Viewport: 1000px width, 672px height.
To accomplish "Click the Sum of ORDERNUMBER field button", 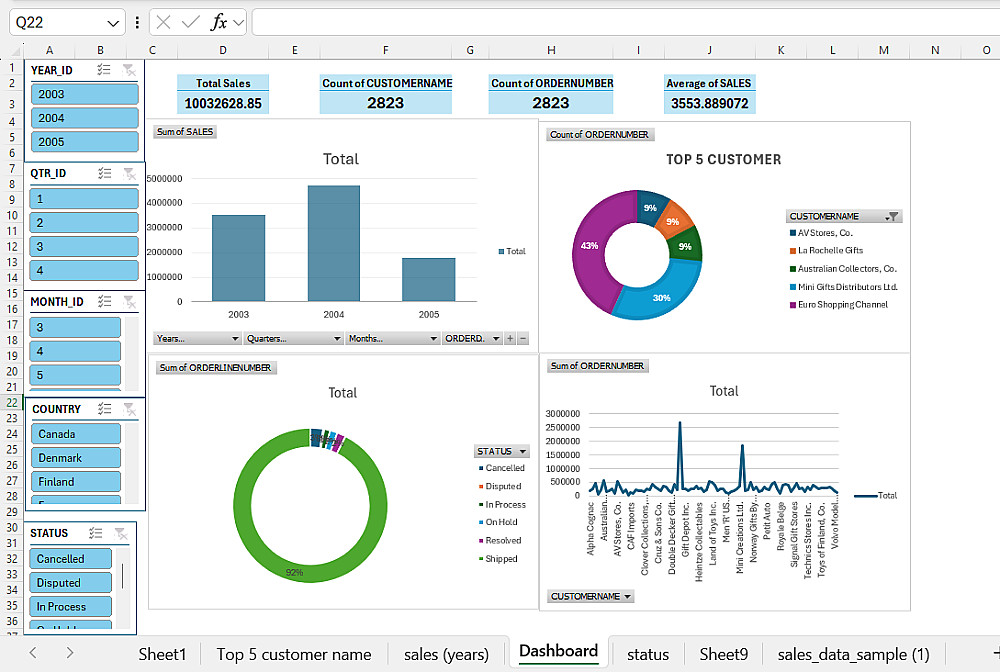I will [x=598, y=366].
